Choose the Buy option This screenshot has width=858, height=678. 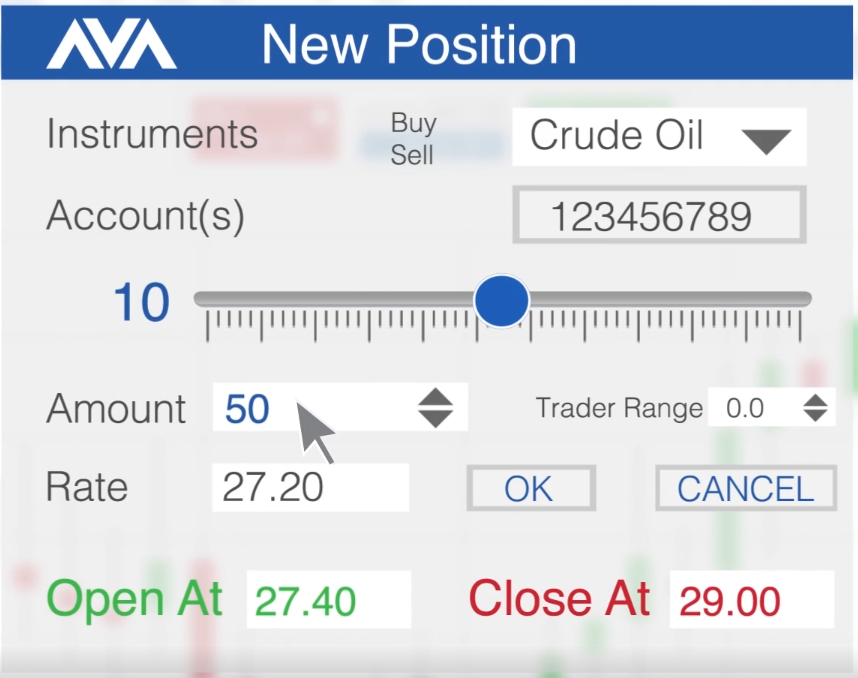click(x=414, y=123)
